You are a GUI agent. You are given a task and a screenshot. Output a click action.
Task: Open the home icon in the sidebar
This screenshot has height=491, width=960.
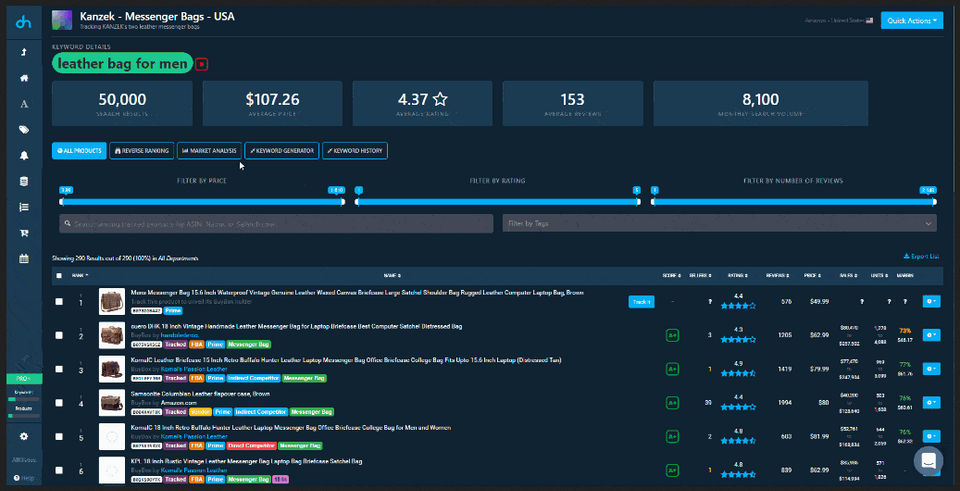(x=23, y=78)
